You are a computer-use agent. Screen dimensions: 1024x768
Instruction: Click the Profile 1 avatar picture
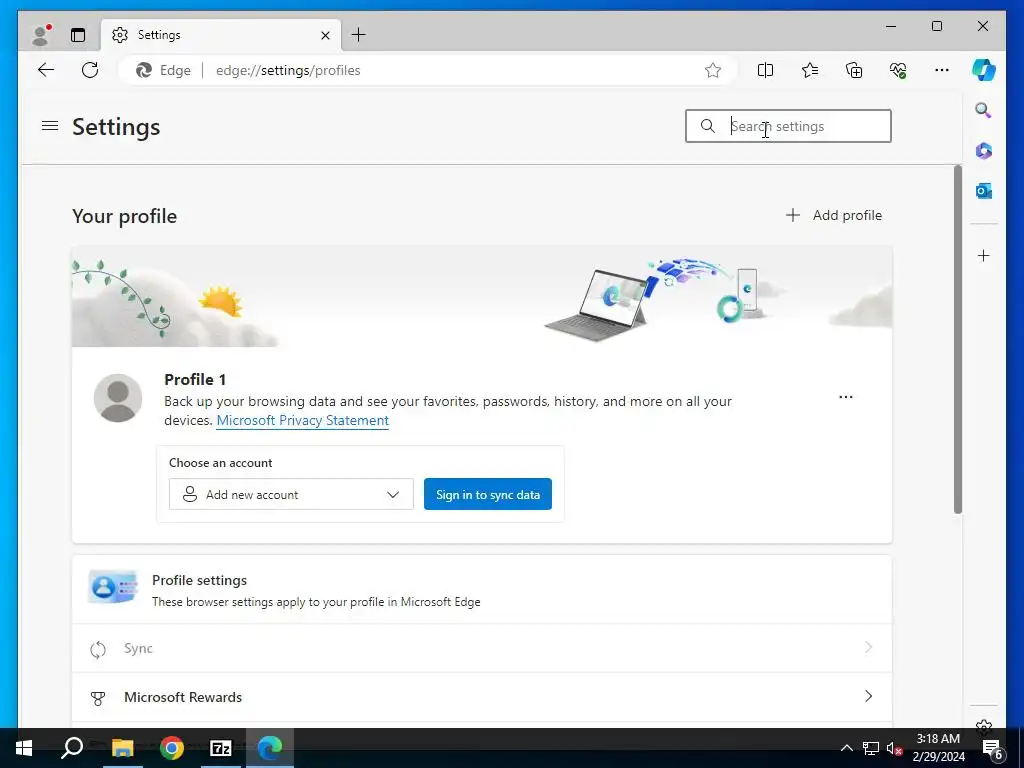click(x=118, y=398)
